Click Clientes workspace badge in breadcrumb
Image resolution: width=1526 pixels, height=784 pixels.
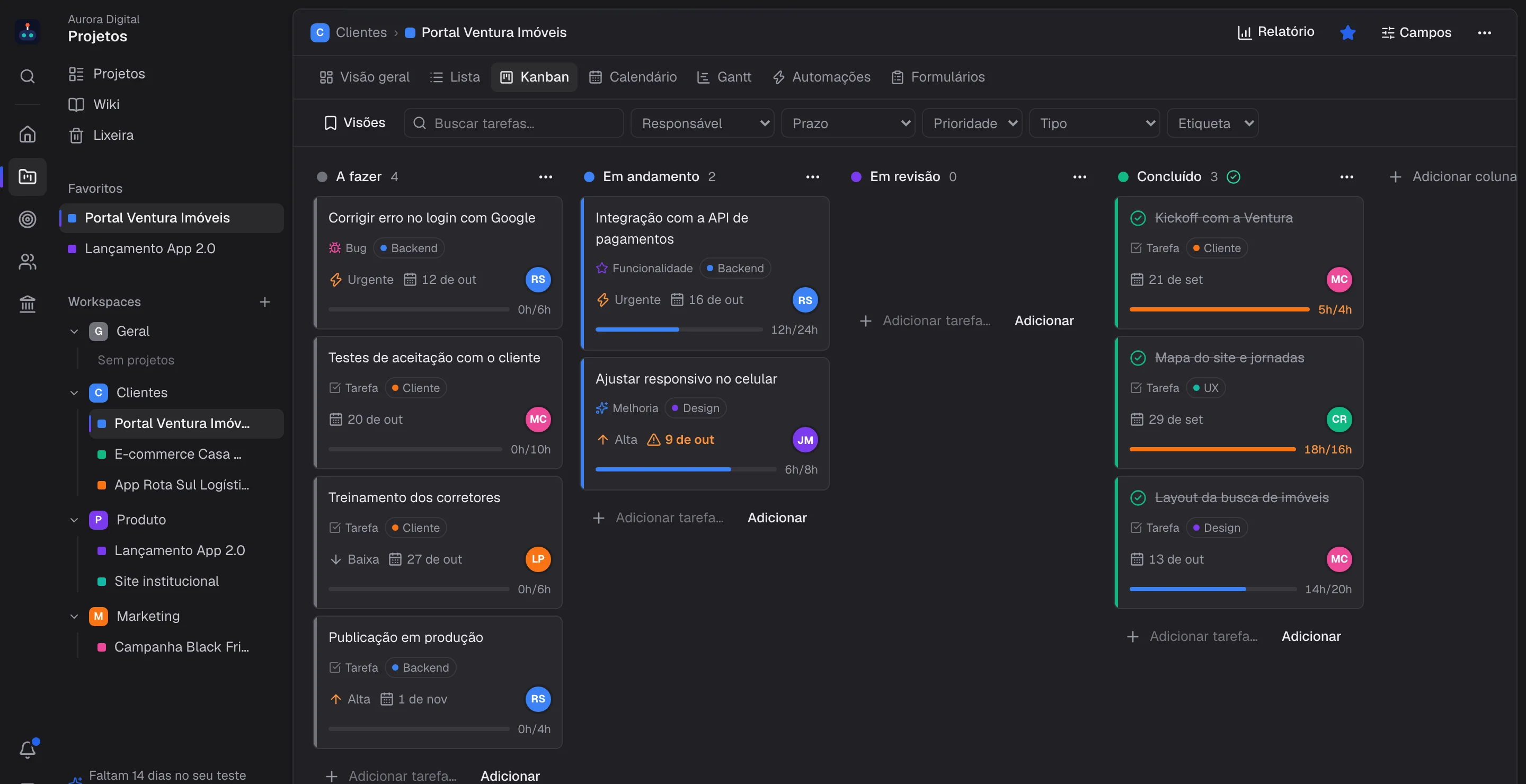tap(320, 32)
